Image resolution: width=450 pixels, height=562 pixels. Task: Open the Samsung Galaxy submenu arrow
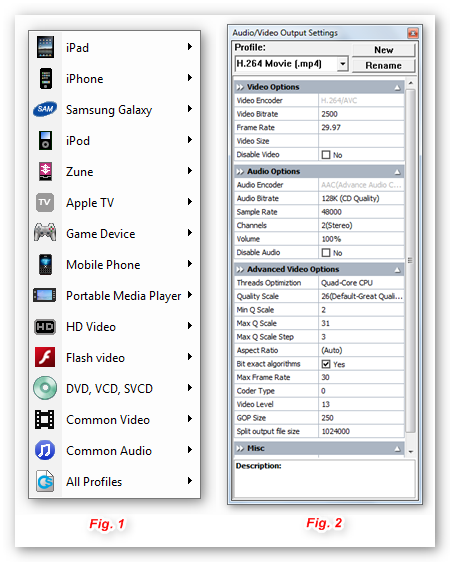pos(190,109)
